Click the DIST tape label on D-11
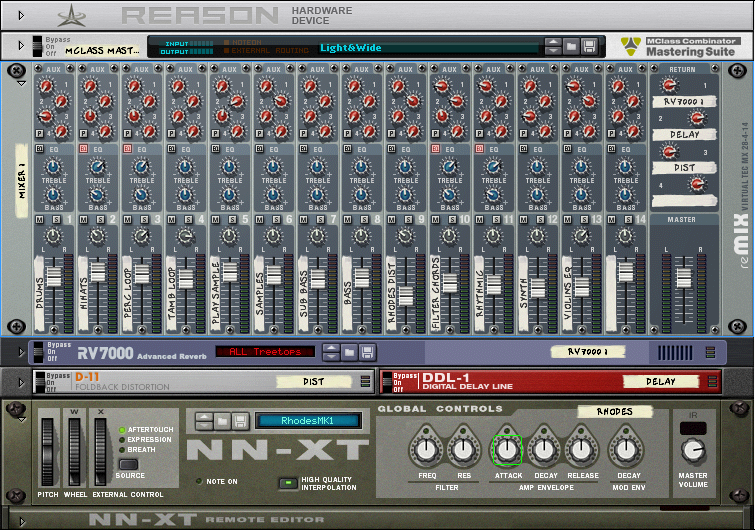 314,382
